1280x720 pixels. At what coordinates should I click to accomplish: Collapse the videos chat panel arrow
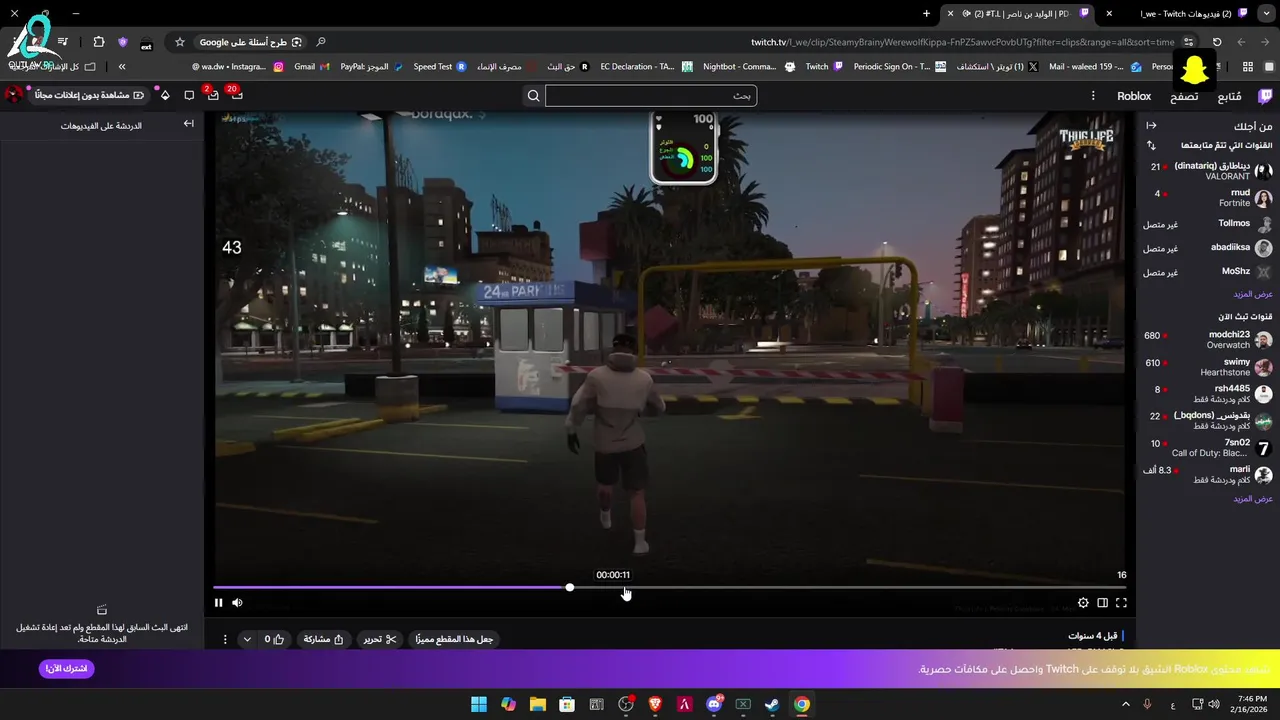tap(188, 124)
